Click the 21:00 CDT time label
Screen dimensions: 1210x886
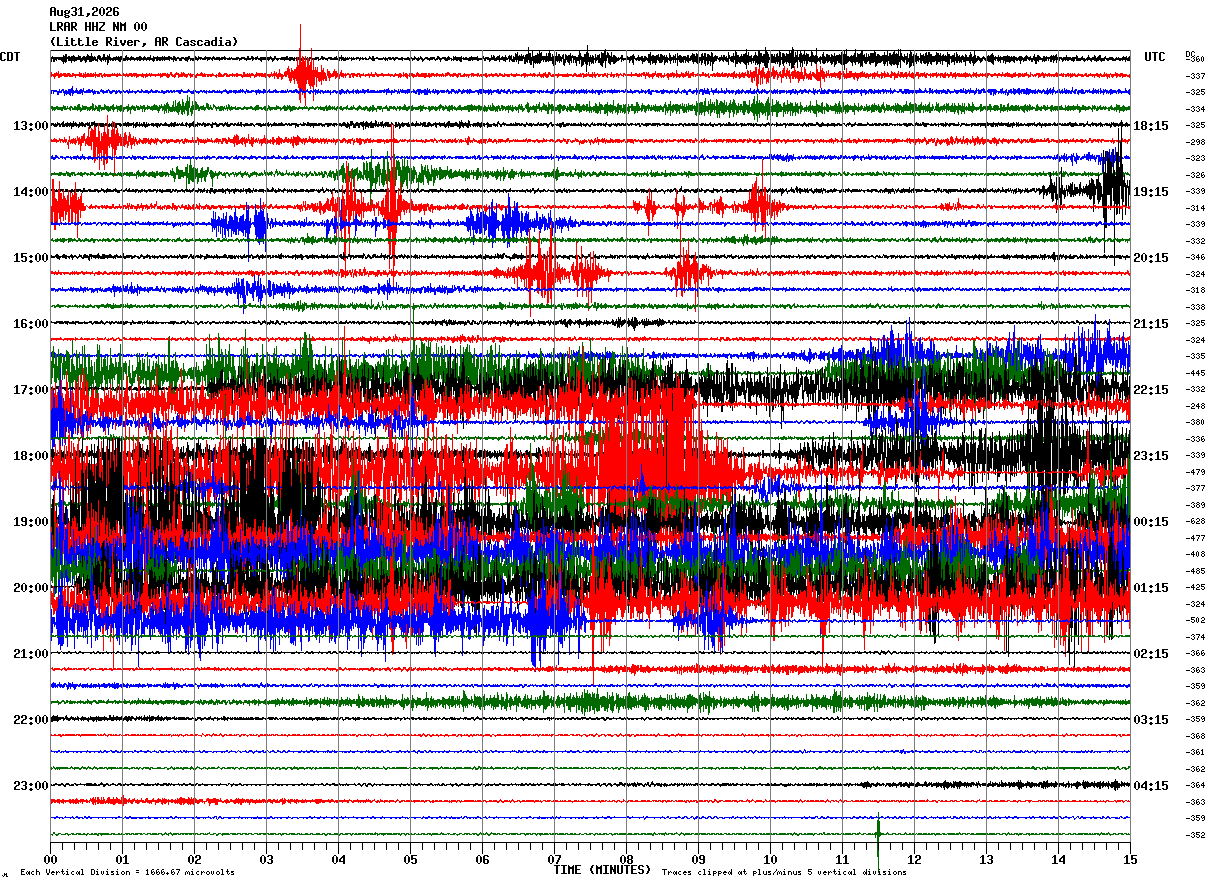(x=30, y=653)
